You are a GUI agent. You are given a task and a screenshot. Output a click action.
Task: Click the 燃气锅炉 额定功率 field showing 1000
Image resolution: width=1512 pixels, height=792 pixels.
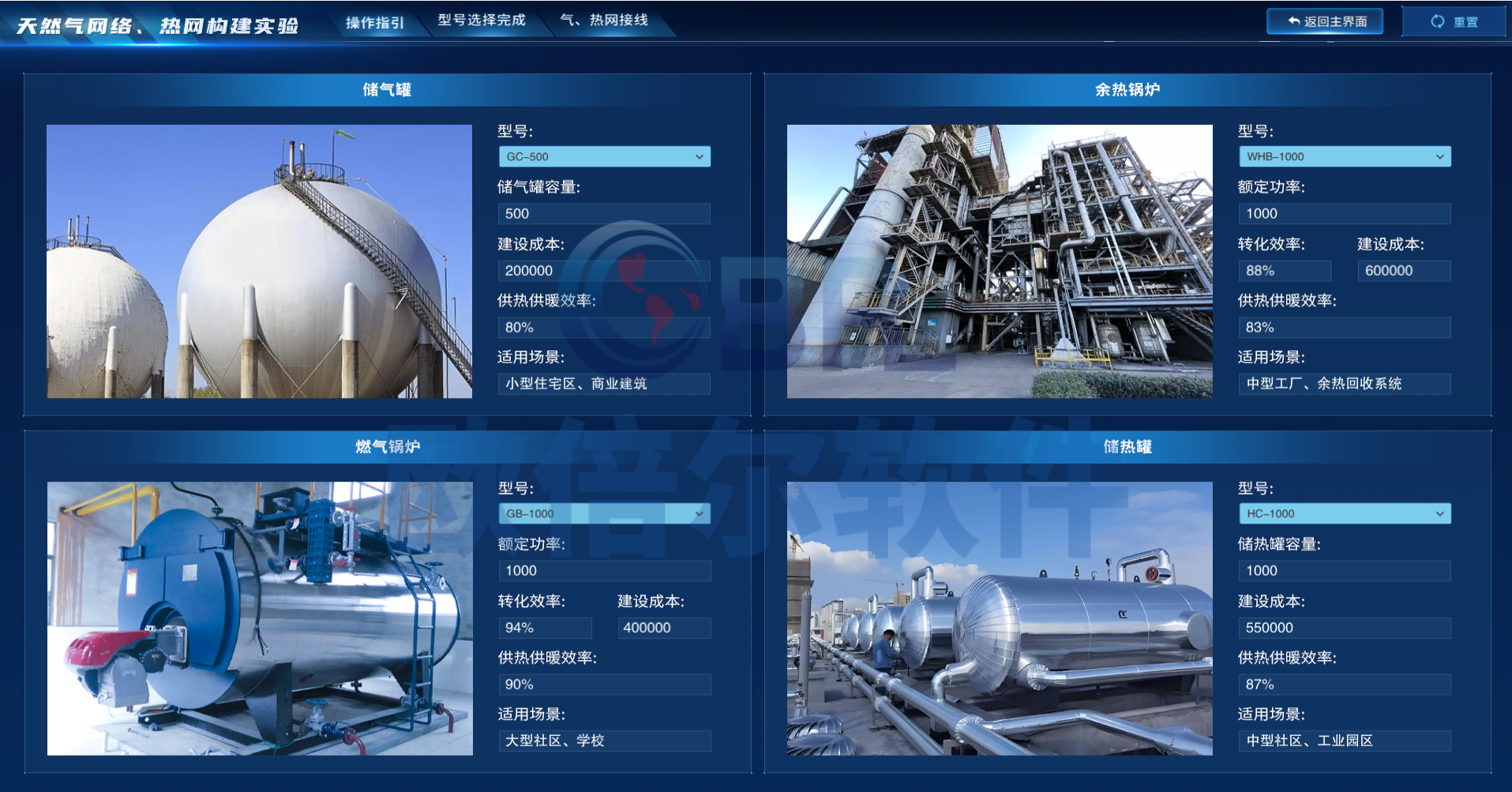pyautogui.click(x=604, y=571)
